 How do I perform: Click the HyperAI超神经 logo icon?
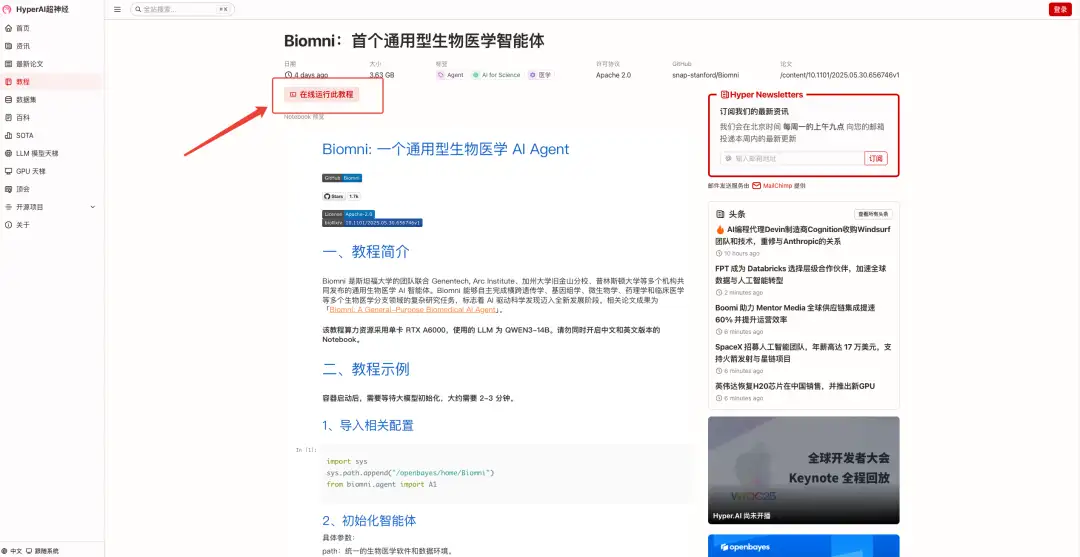click(x=8, y=10)
